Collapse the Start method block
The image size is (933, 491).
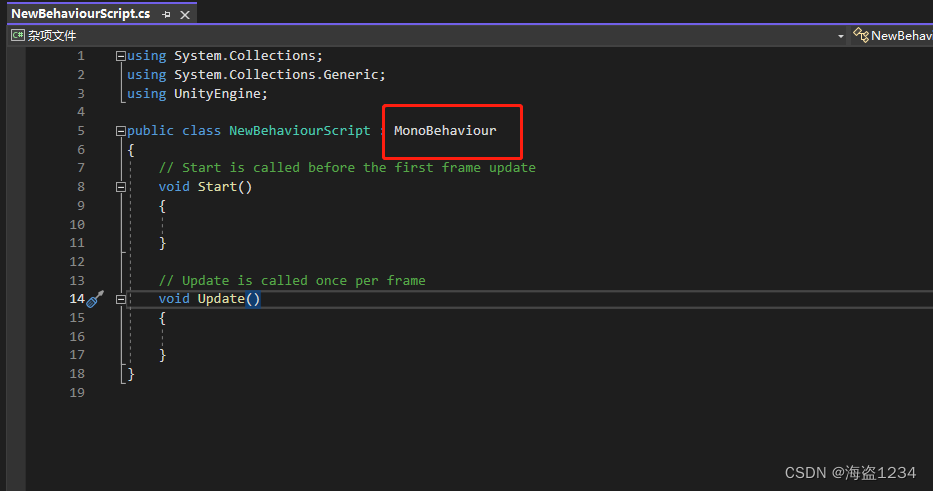point(121,187)
